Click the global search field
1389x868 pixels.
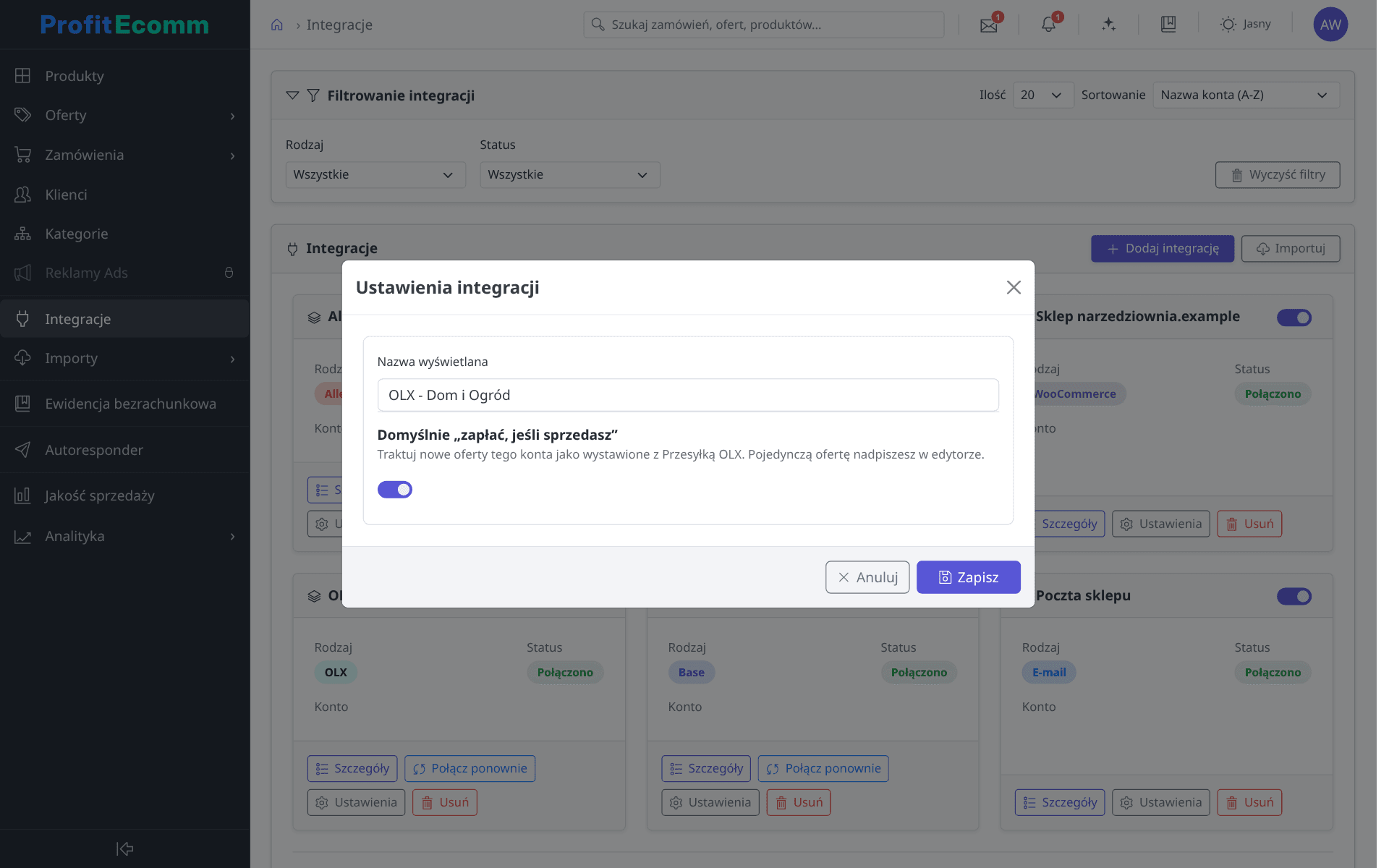click(763, 25)
